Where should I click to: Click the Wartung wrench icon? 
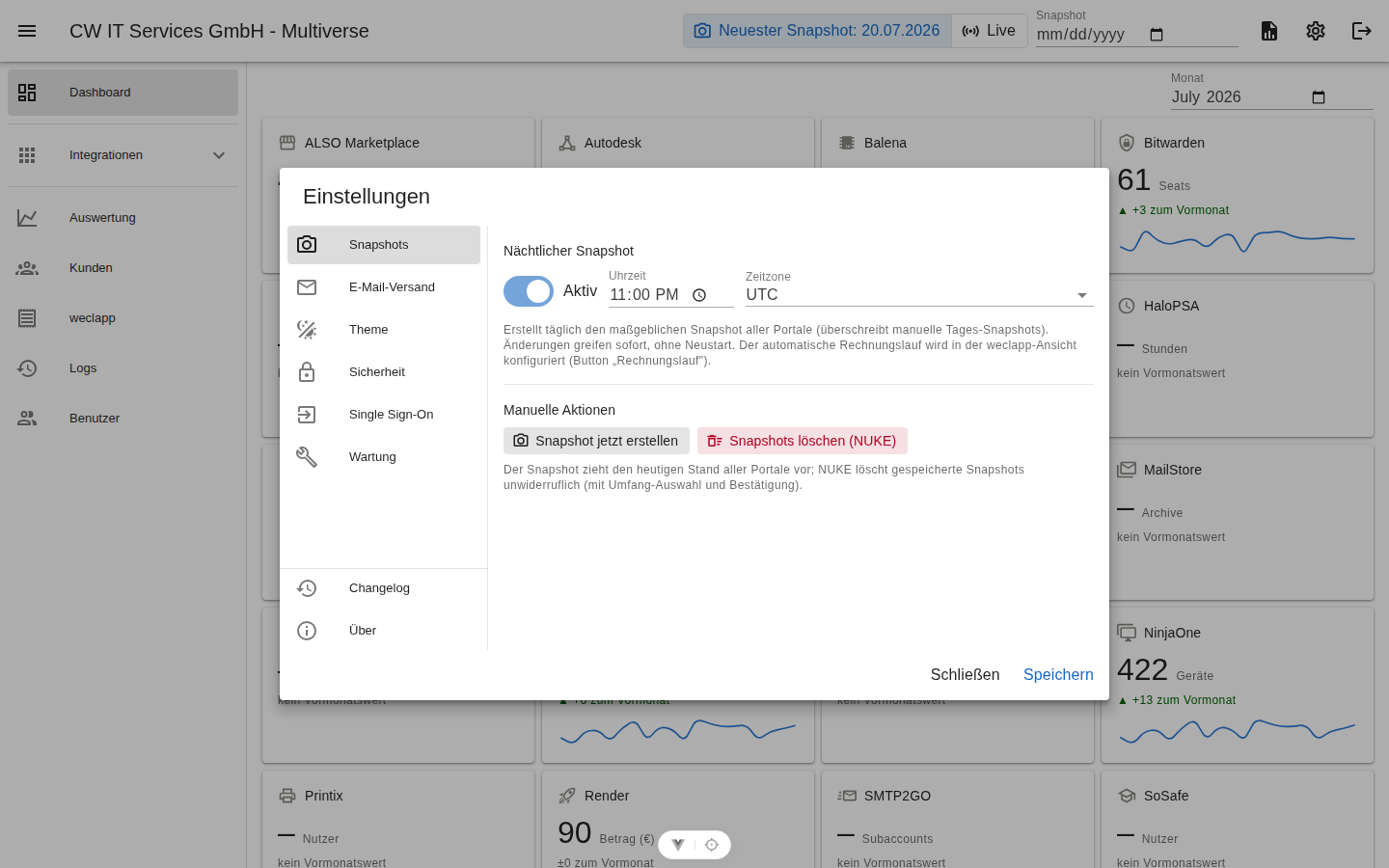[307, 457]
